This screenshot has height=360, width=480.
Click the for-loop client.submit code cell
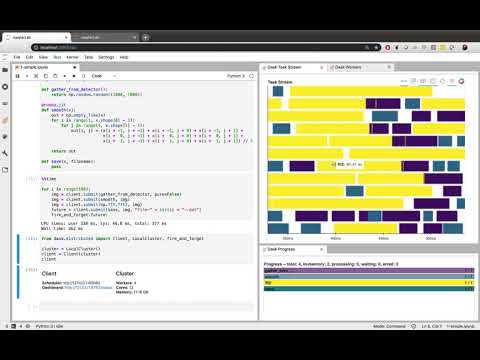click(146, 197)
